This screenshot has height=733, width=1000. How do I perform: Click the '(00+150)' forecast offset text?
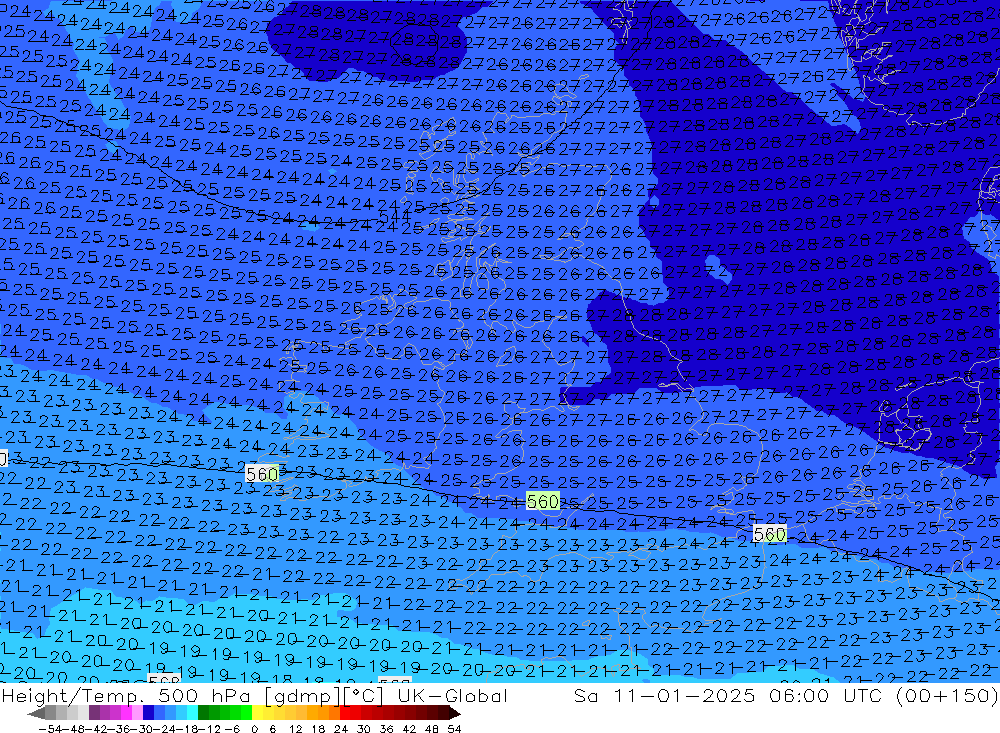coord(946,695)
